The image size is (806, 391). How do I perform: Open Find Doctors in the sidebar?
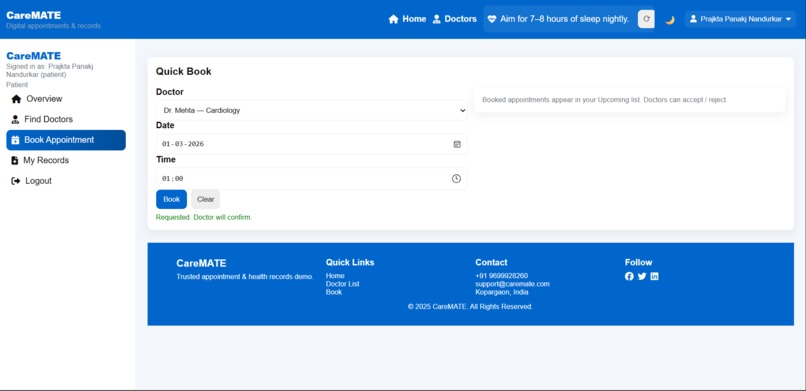(x=66, y=119)
